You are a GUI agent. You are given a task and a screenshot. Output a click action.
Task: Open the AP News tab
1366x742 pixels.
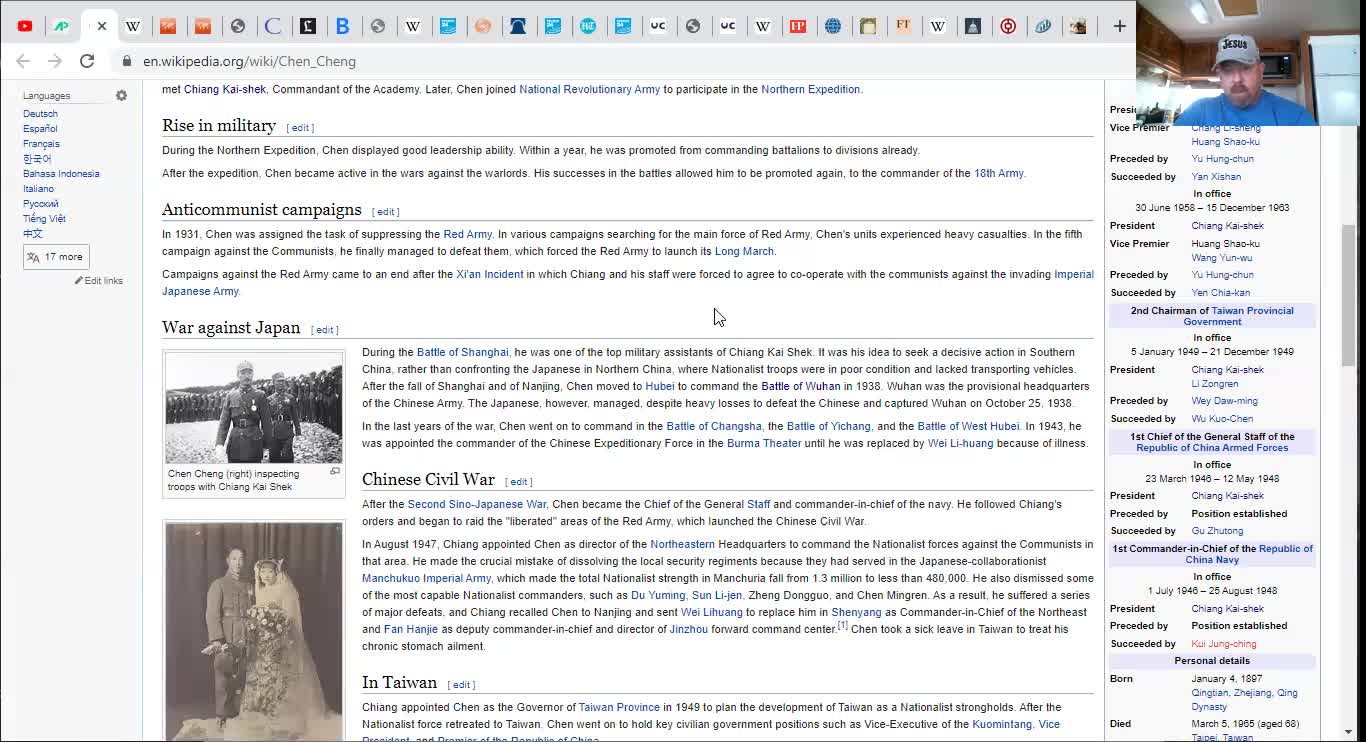[61, 26]
